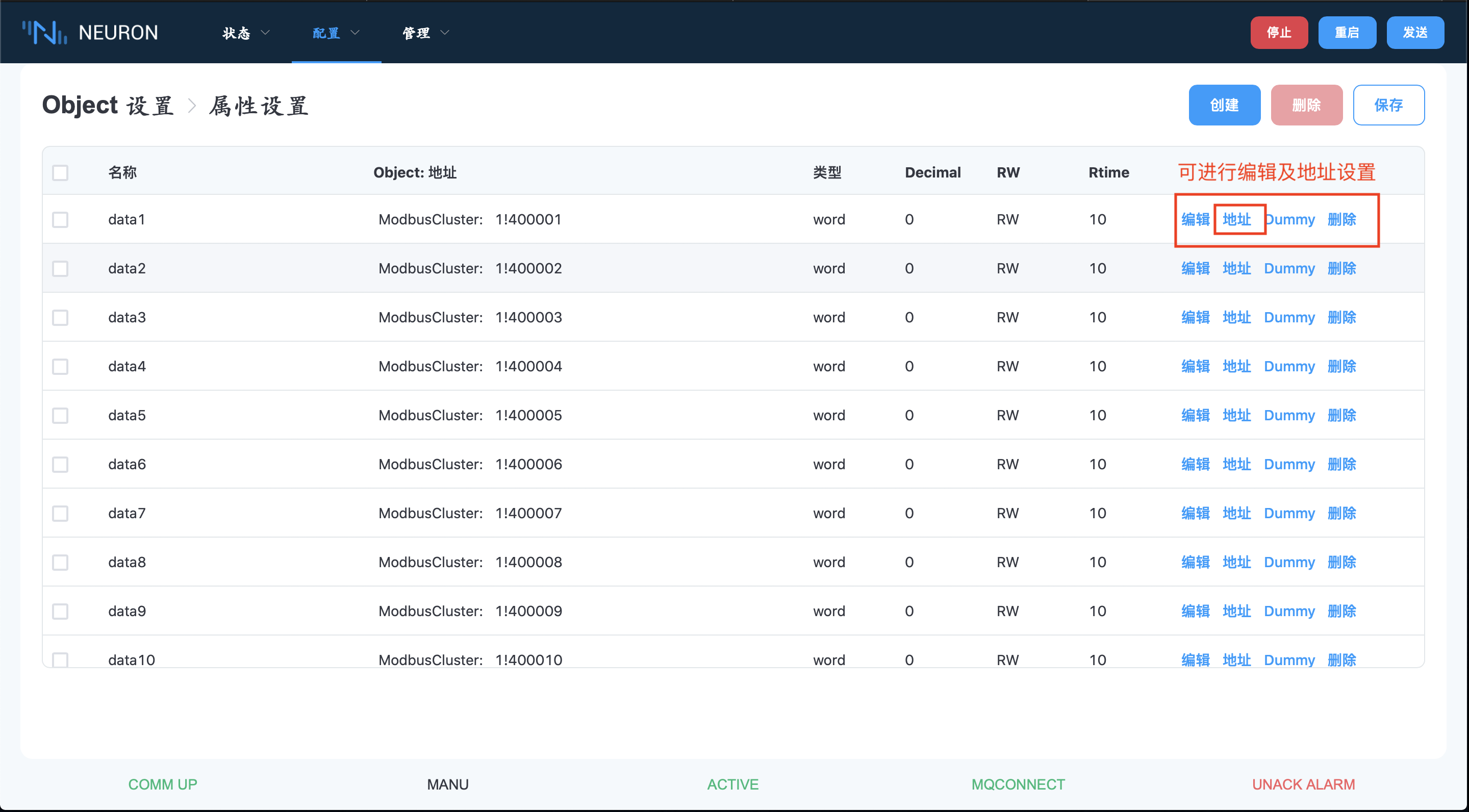
Task: Click Dummy option for data2
Action: [x=1289, y=268]
